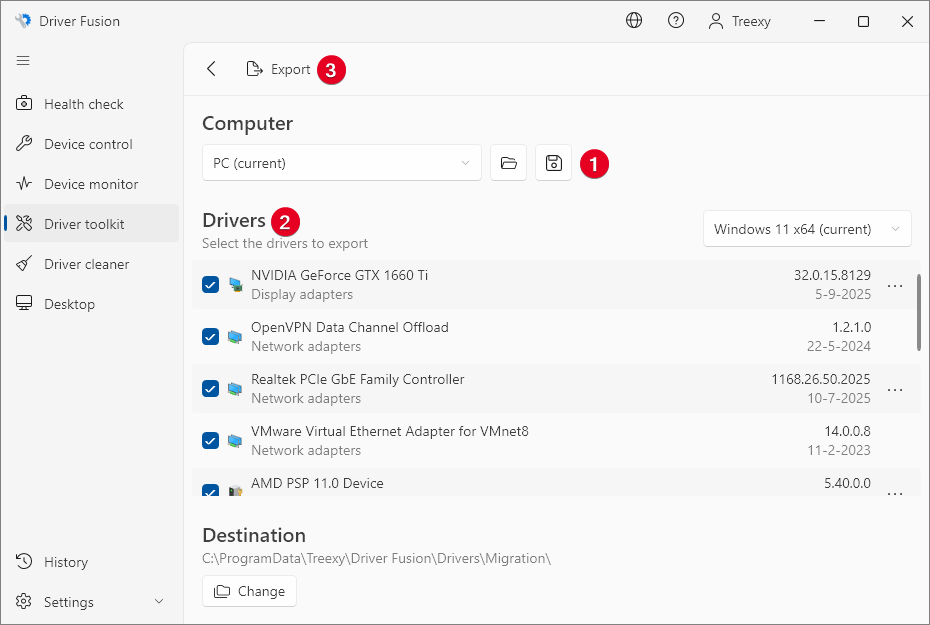Image resolution: width=930 pixels, height=625 pixels.
Task: Click the Realtek network adapter icon
Action: click(x=235, y=389)
